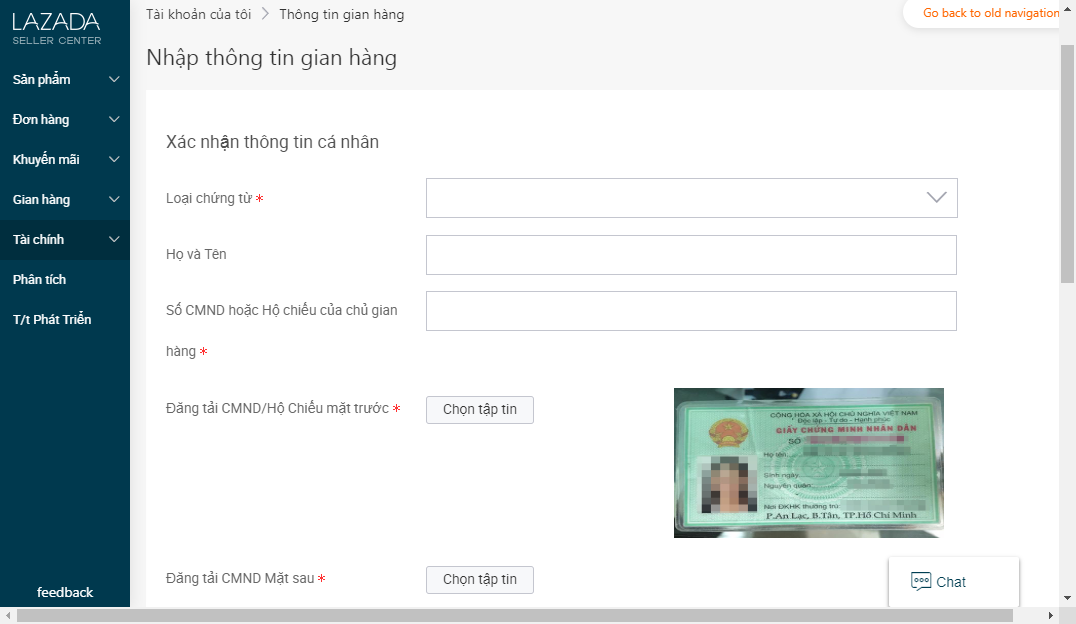Go to T/t Phát Triển section
The width and height of the screenshot is (1076, 624).
[52, 320]
